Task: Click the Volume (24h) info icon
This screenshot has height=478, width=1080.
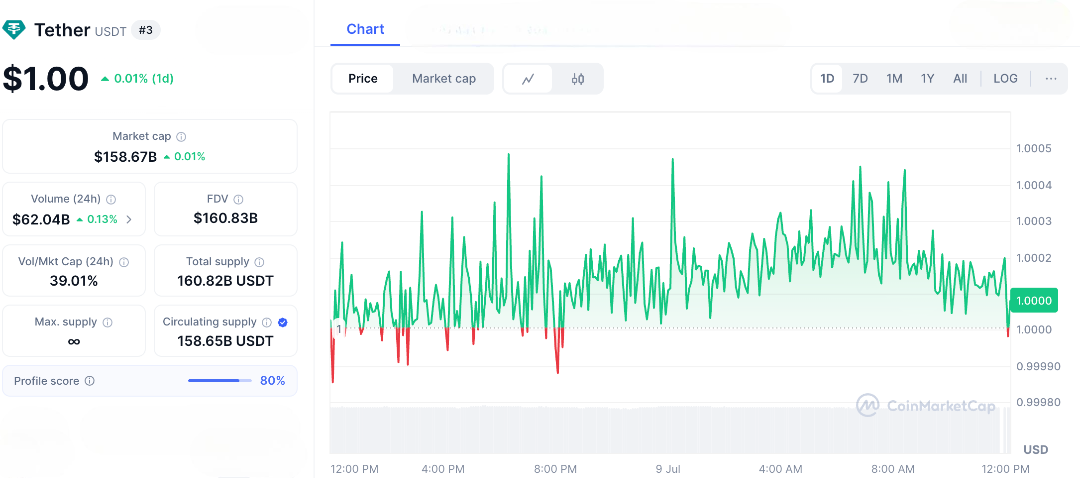Action: pyautogui.click(x=111, y=199)
